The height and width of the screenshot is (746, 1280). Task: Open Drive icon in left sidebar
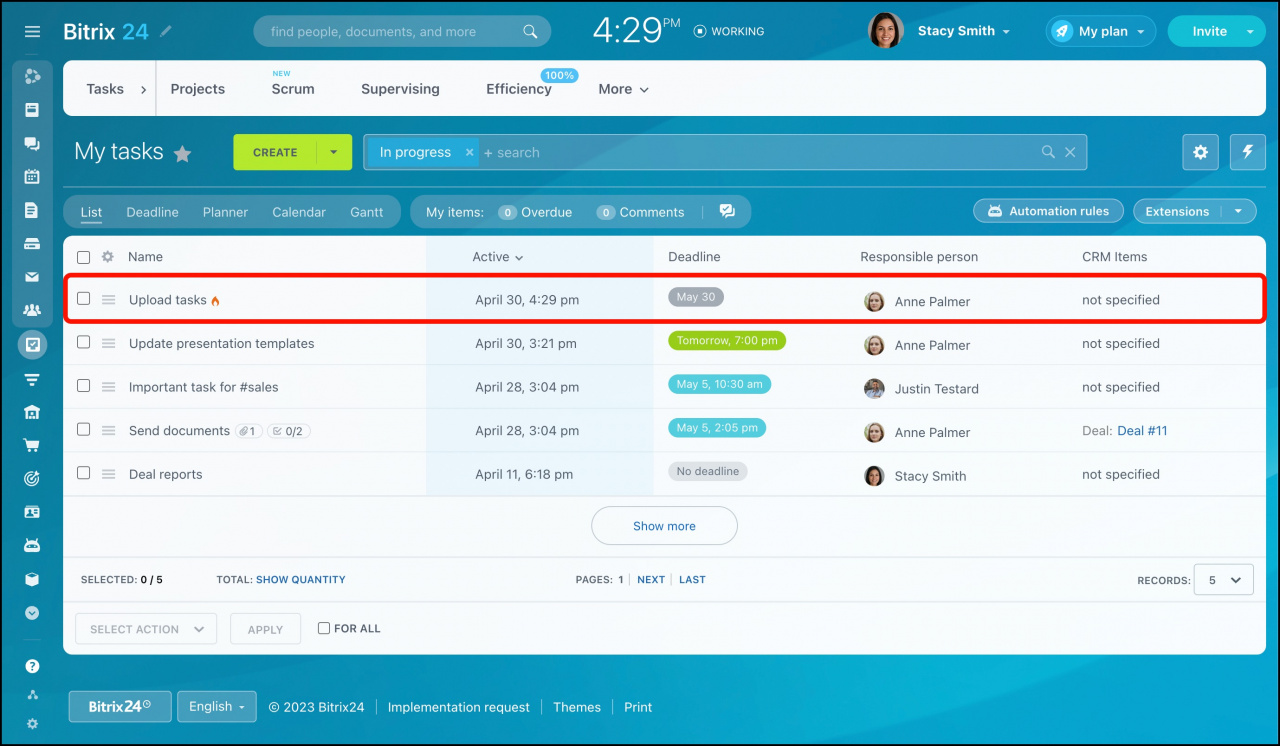tap(32, 244)
